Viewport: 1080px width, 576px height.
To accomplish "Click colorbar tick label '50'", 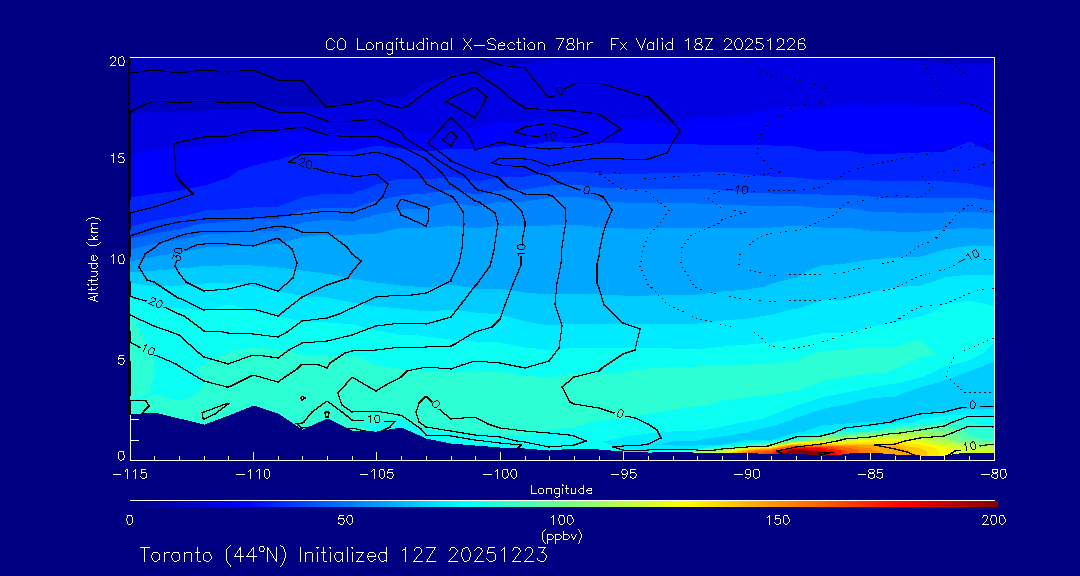I will click(346, 520).
